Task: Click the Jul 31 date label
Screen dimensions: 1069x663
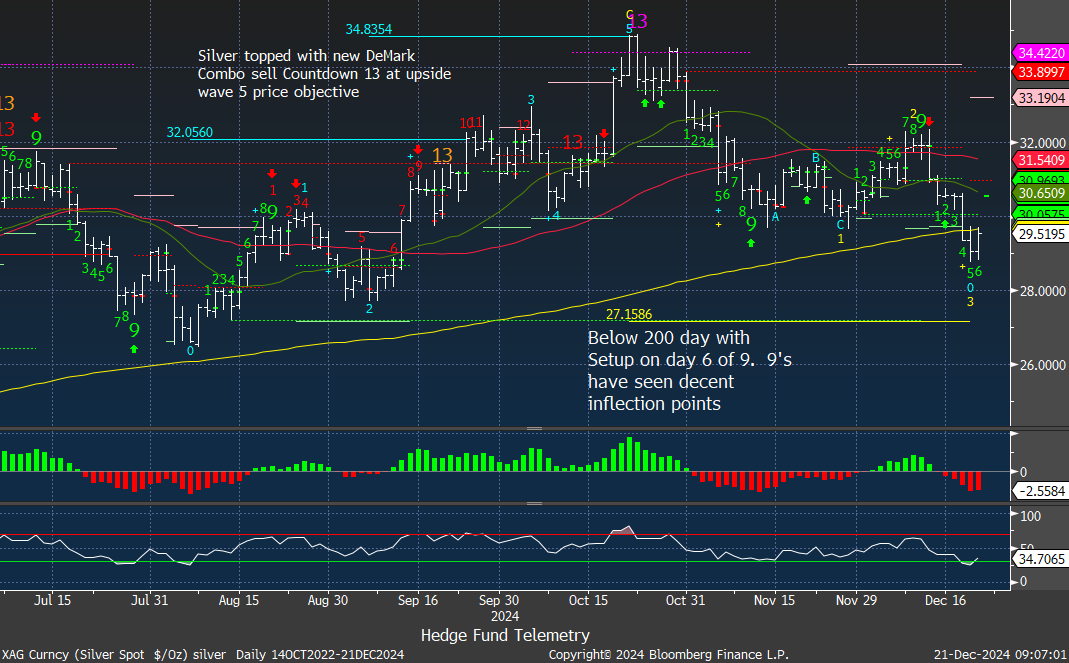Action: [x=149, y=600]
